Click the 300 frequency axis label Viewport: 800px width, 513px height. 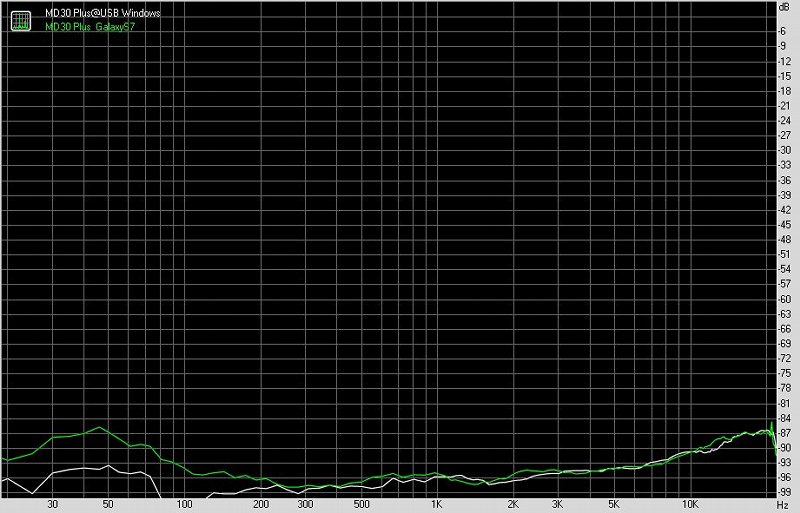pos(304,504)
